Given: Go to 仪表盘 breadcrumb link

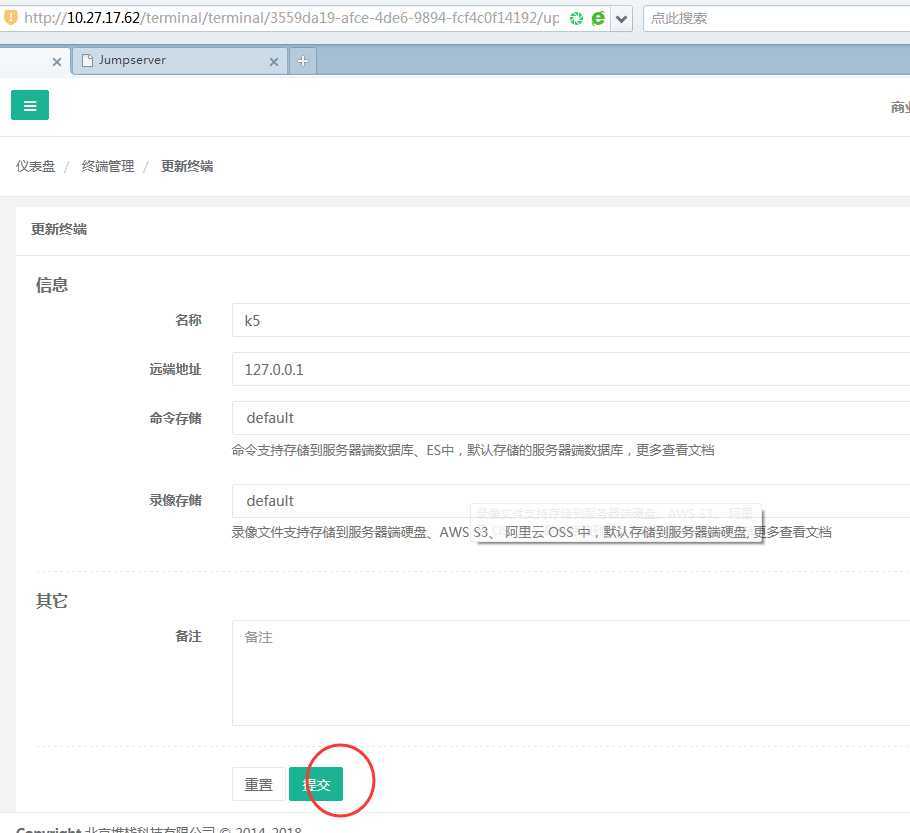Looking at the screenshot, I should [x=35, y=167].
